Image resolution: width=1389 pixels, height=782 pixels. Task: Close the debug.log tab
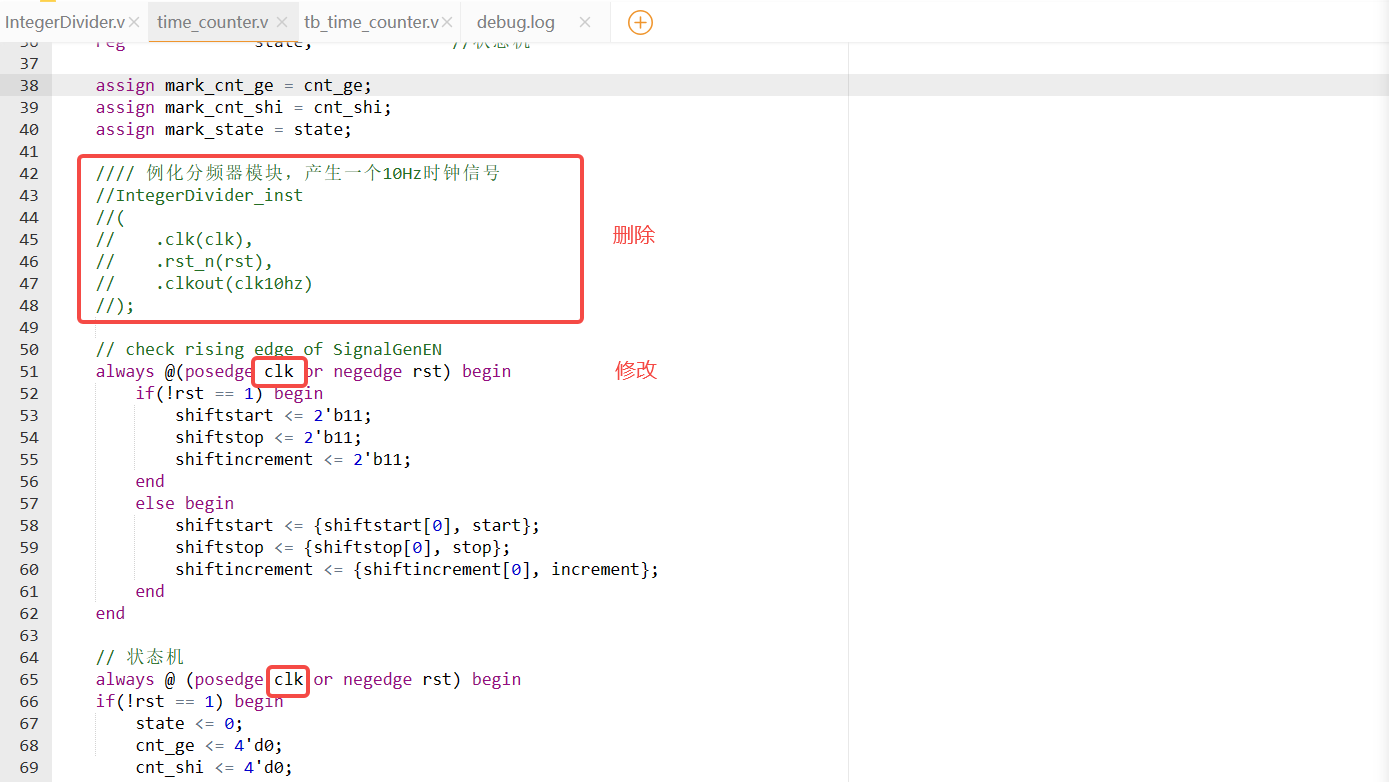click(x=585, y=22)
